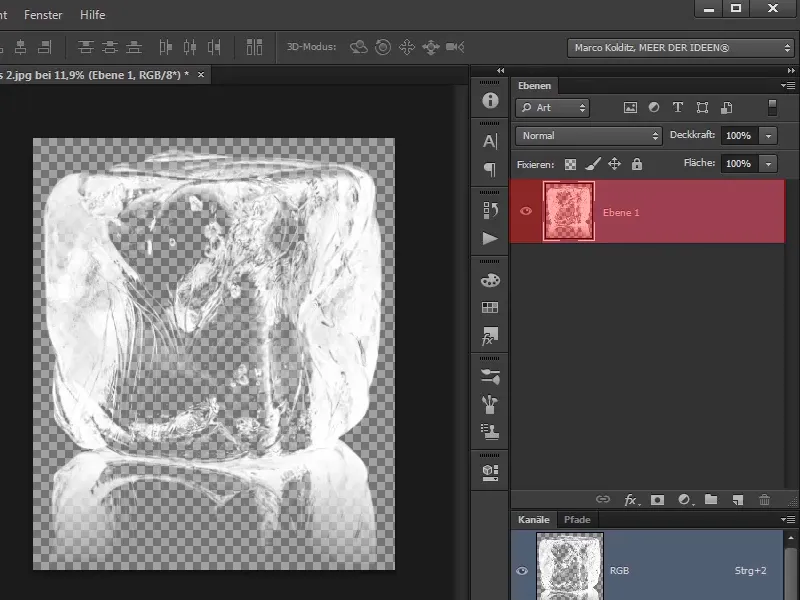Toggle filter for pixel layers

pos(630,108)
